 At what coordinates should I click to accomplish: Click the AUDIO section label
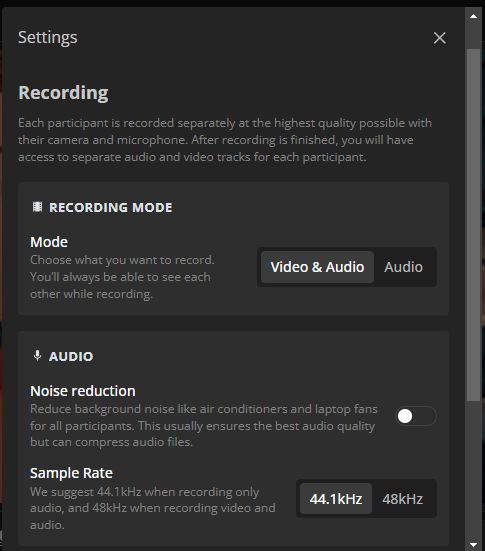pyautogui.click(x=71, y=356)
